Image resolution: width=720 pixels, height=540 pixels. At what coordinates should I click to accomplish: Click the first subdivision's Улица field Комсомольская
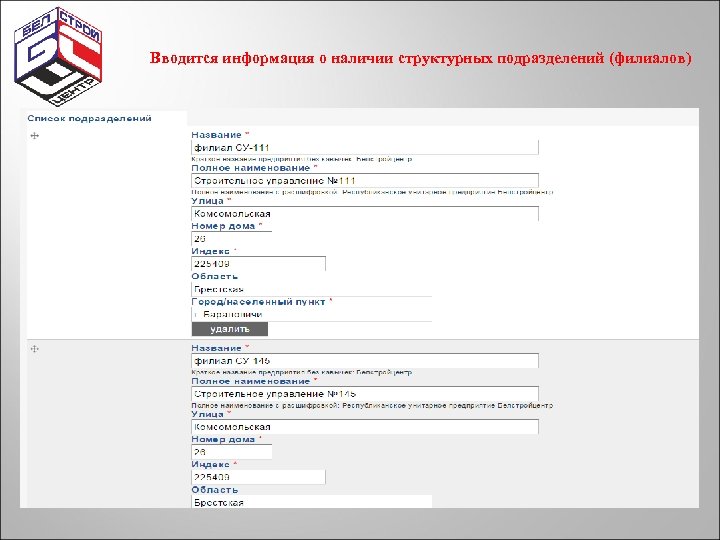point(365,214)
